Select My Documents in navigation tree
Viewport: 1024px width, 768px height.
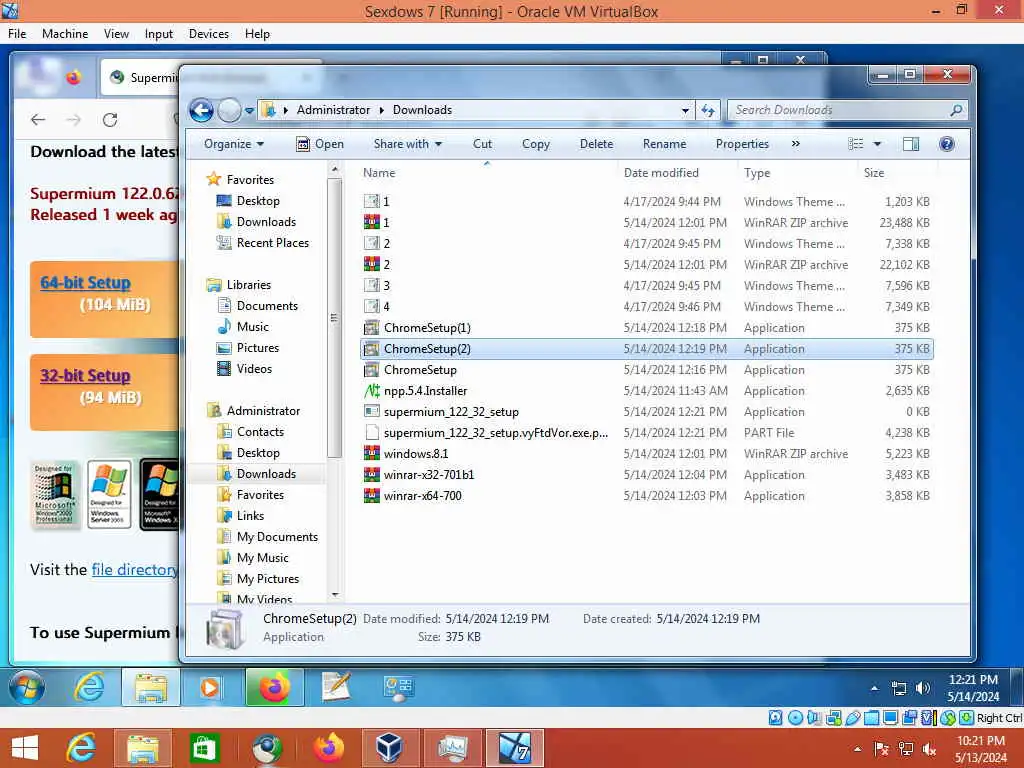277,537
